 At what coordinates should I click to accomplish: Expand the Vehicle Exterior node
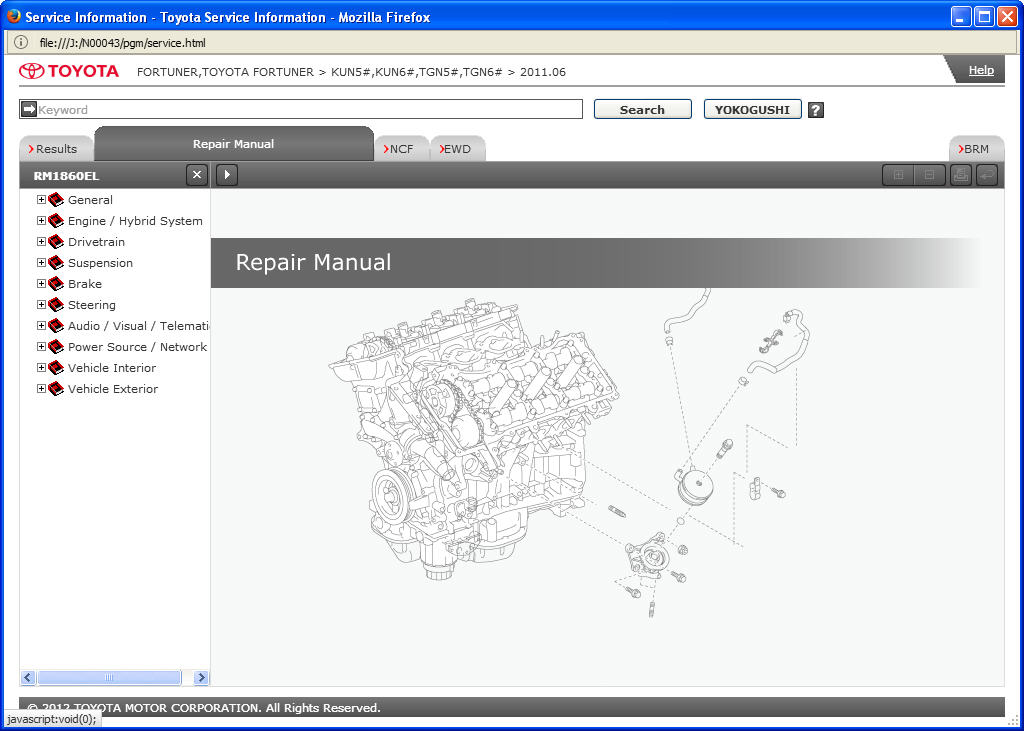coord(41,389)
